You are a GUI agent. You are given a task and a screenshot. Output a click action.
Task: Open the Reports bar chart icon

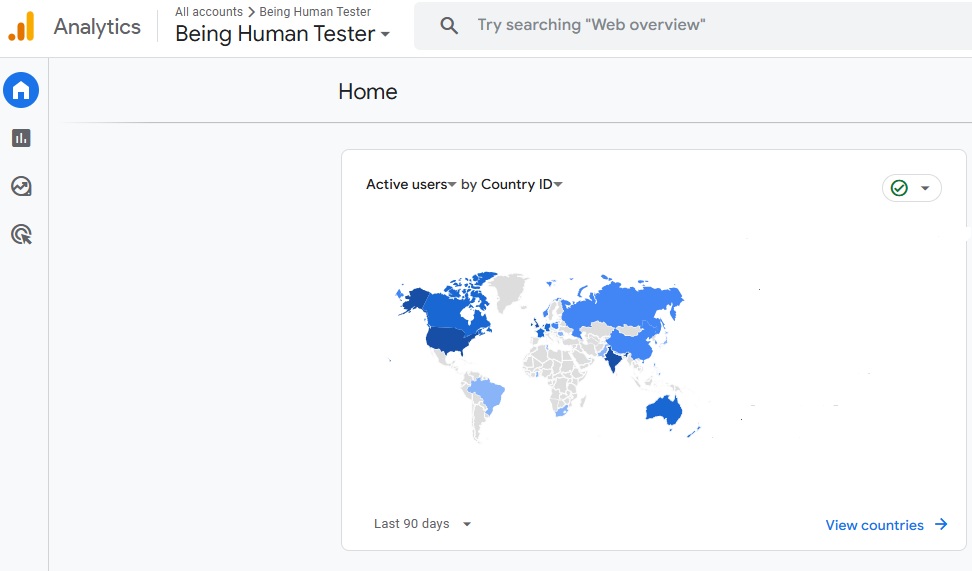21,138
